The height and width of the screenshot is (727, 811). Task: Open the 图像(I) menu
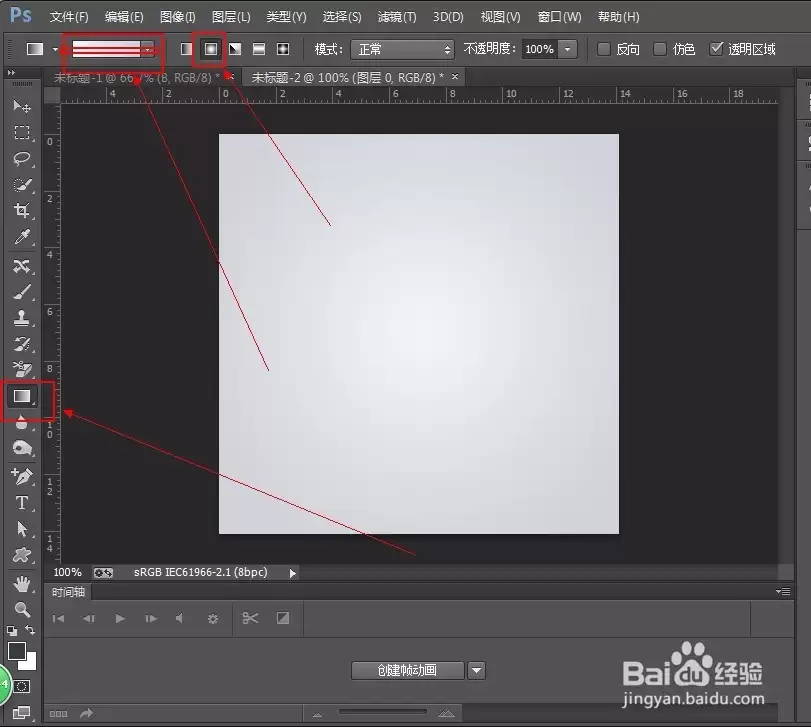click(x=177, y=17)
